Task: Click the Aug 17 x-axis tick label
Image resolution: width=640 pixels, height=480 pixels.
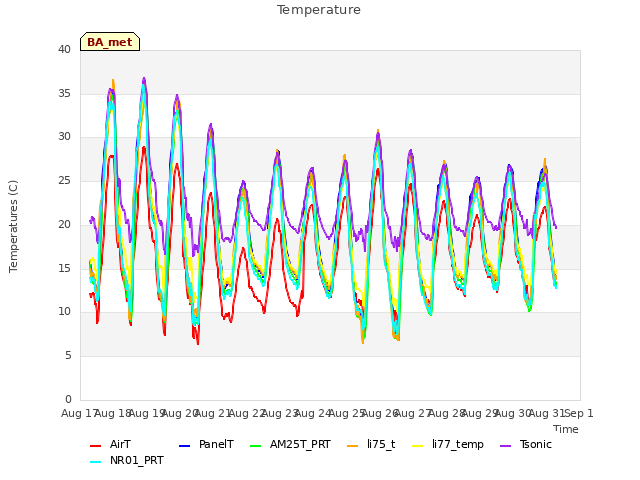Action: coord(78,413)
